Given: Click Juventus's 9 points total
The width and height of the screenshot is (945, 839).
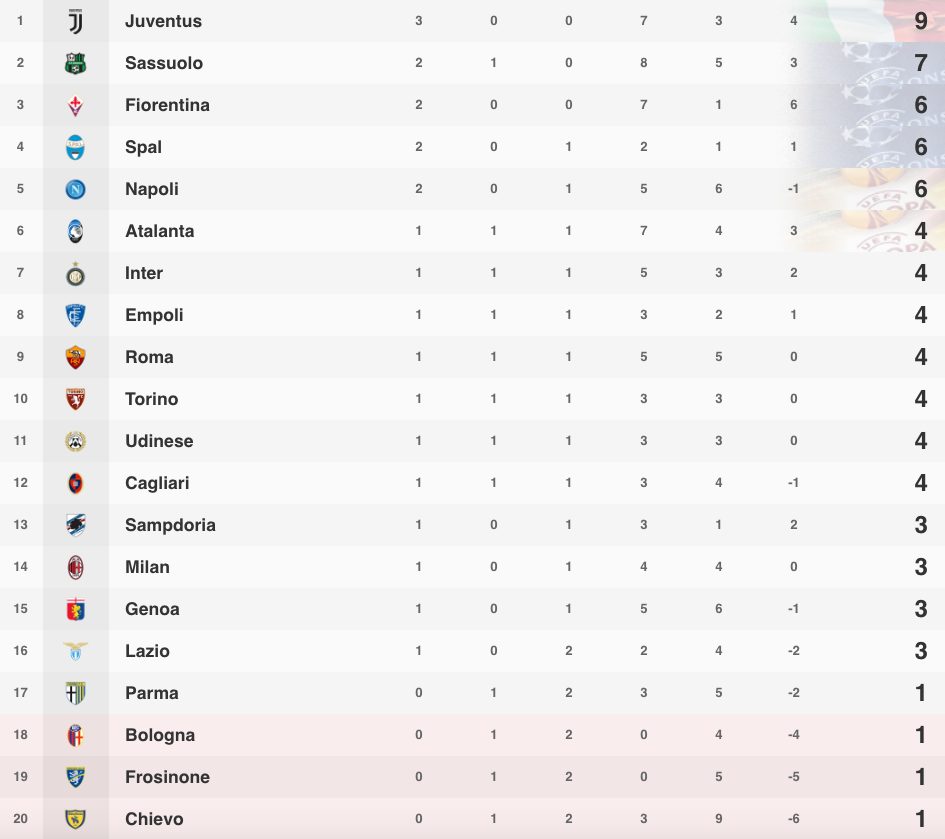Looking at the screenshot, I should pos(920,21).
